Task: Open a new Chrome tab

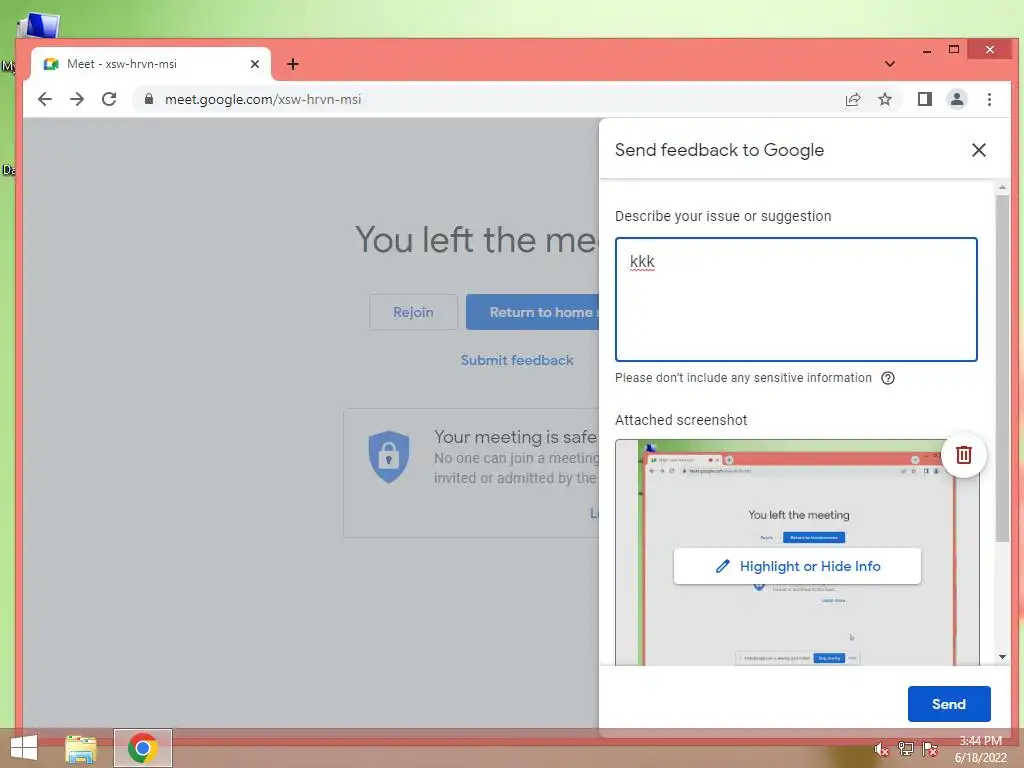Action: (x=293, y=64)
